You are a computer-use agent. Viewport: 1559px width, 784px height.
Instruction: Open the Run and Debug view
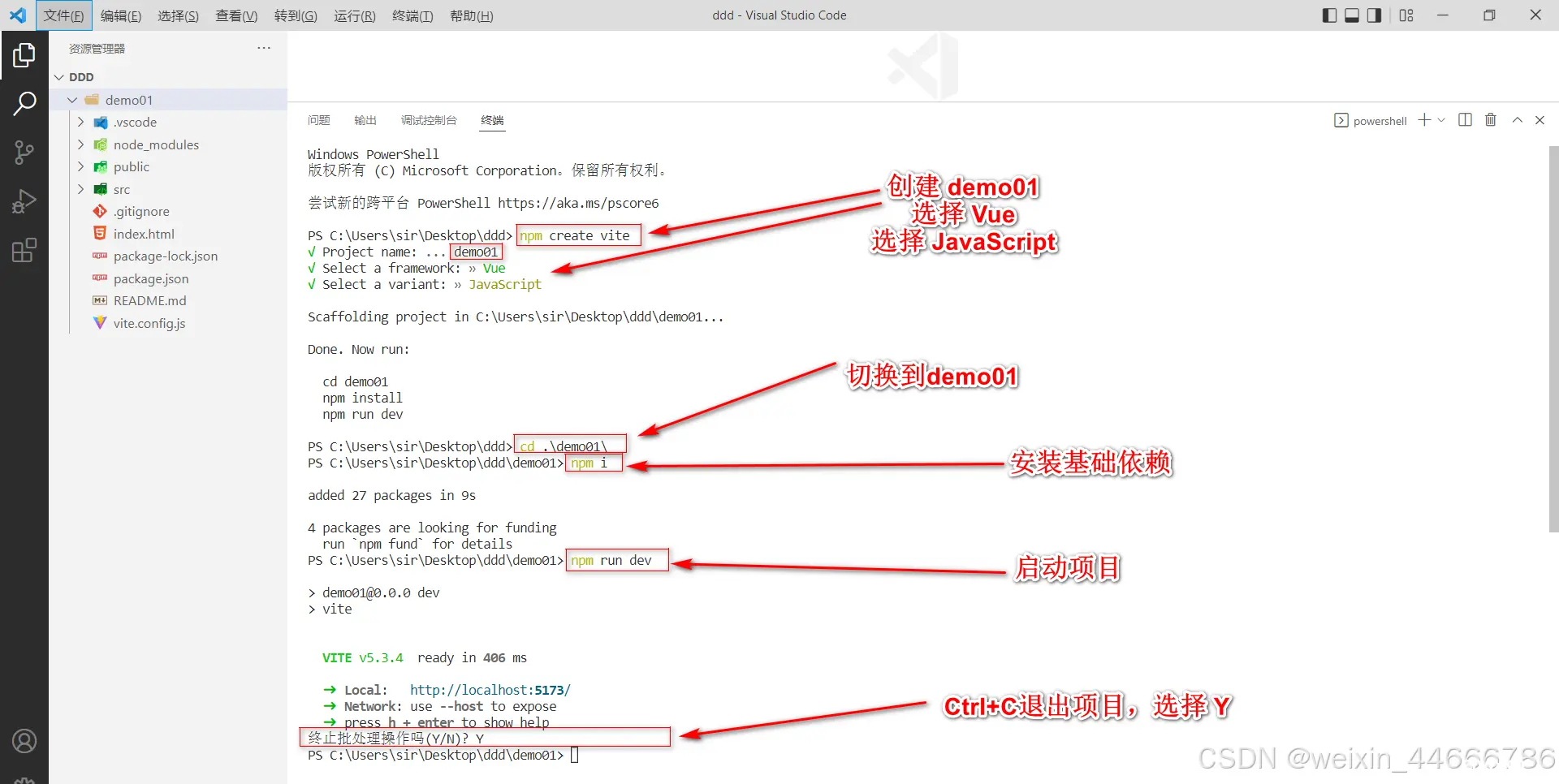click(x=24, y=201)
